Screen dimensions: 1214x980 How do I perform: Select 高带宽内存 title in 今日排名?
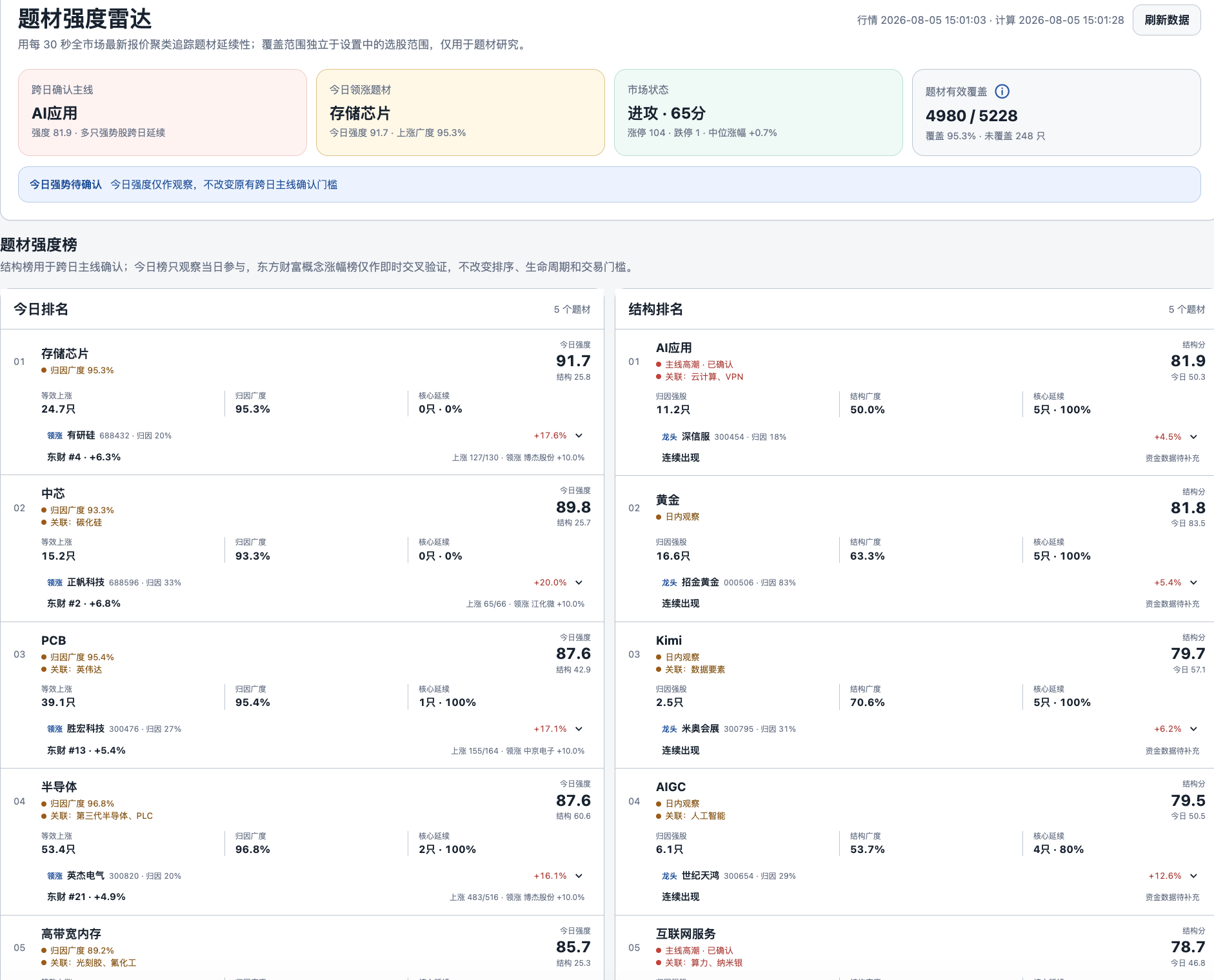pos(71,934)
